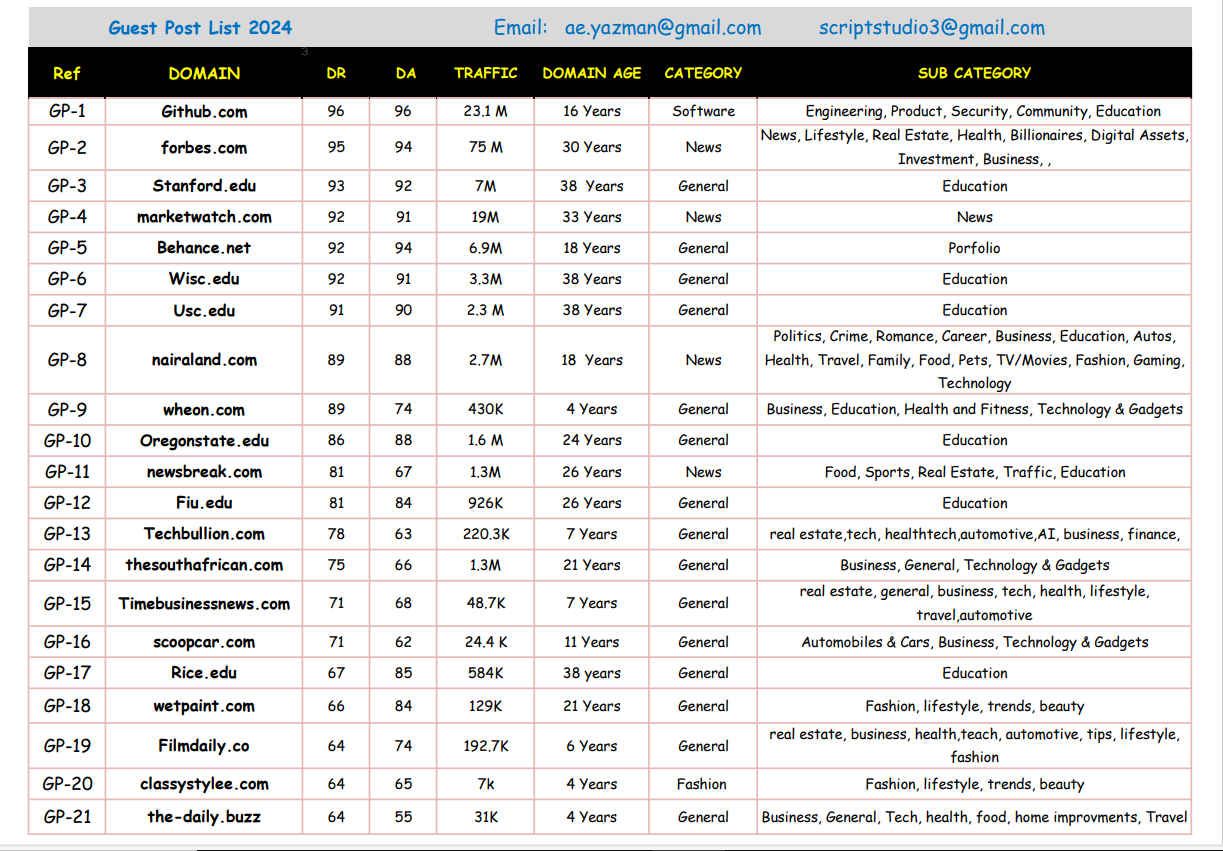Click the Fashion category cell
1223x851 pixels.
point(703,784)
